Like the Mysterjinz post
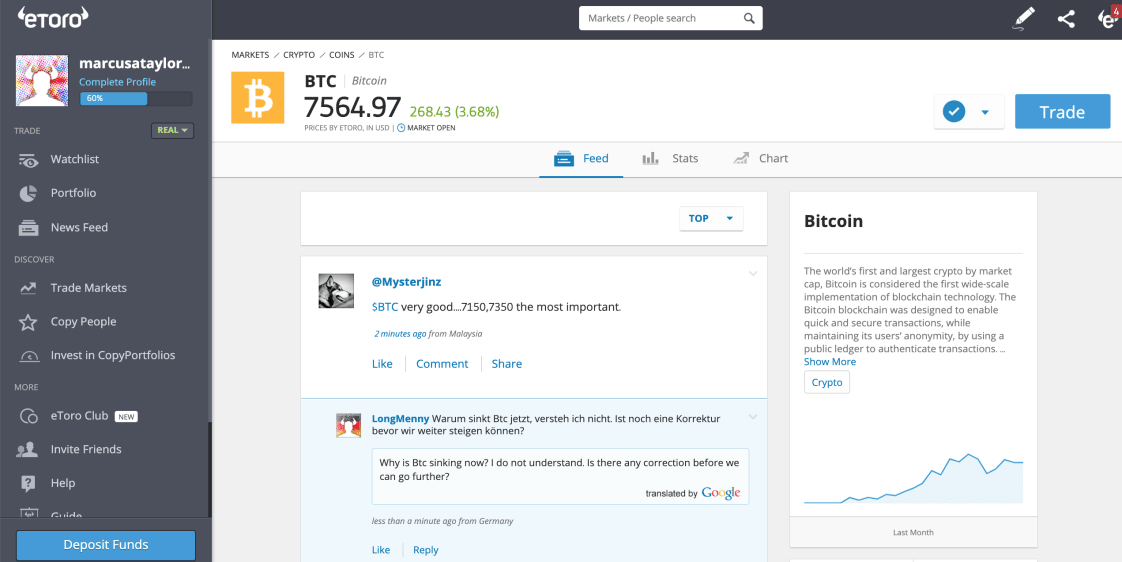This screenshot has width=1122, height=562. coord(382,364)
